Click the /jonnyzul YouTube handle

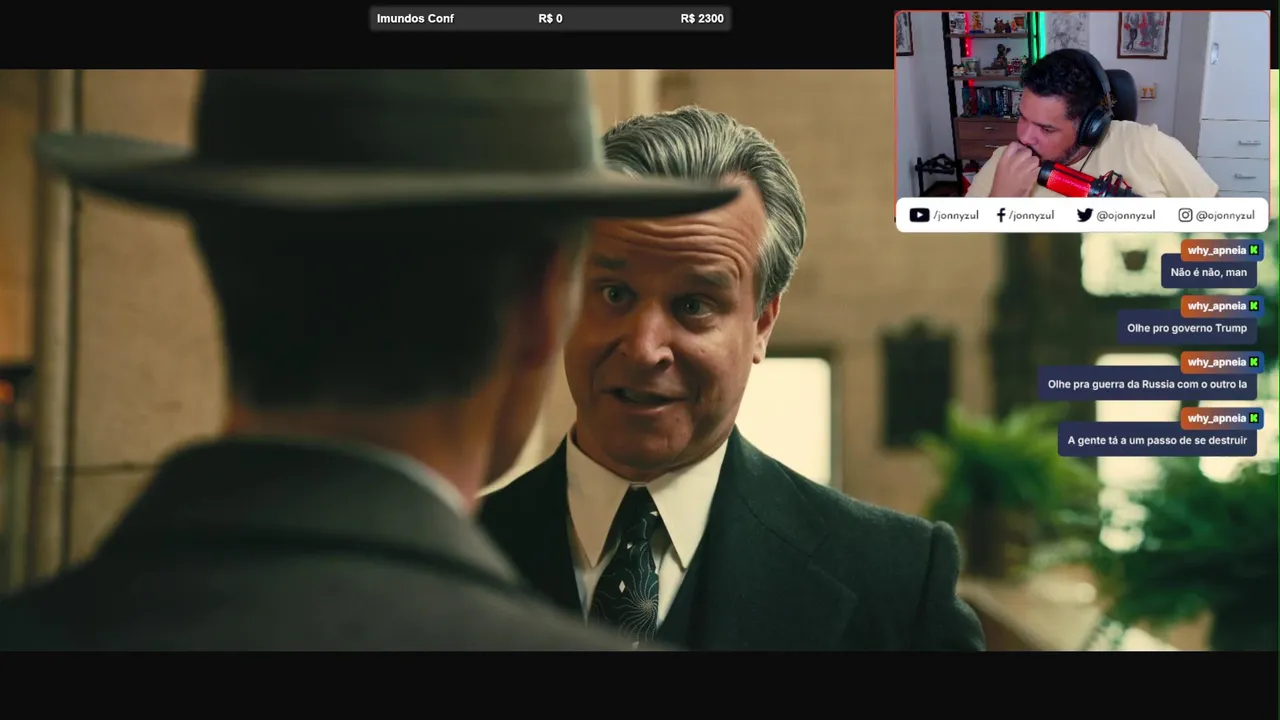pos(956,215)
